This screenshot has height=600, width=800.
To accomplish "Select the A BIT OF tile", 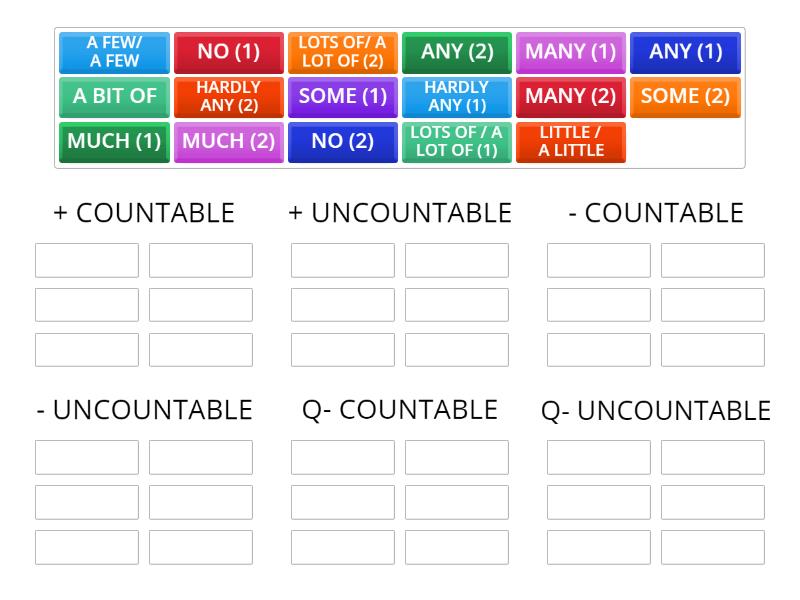I will click(x=114, y=97).
